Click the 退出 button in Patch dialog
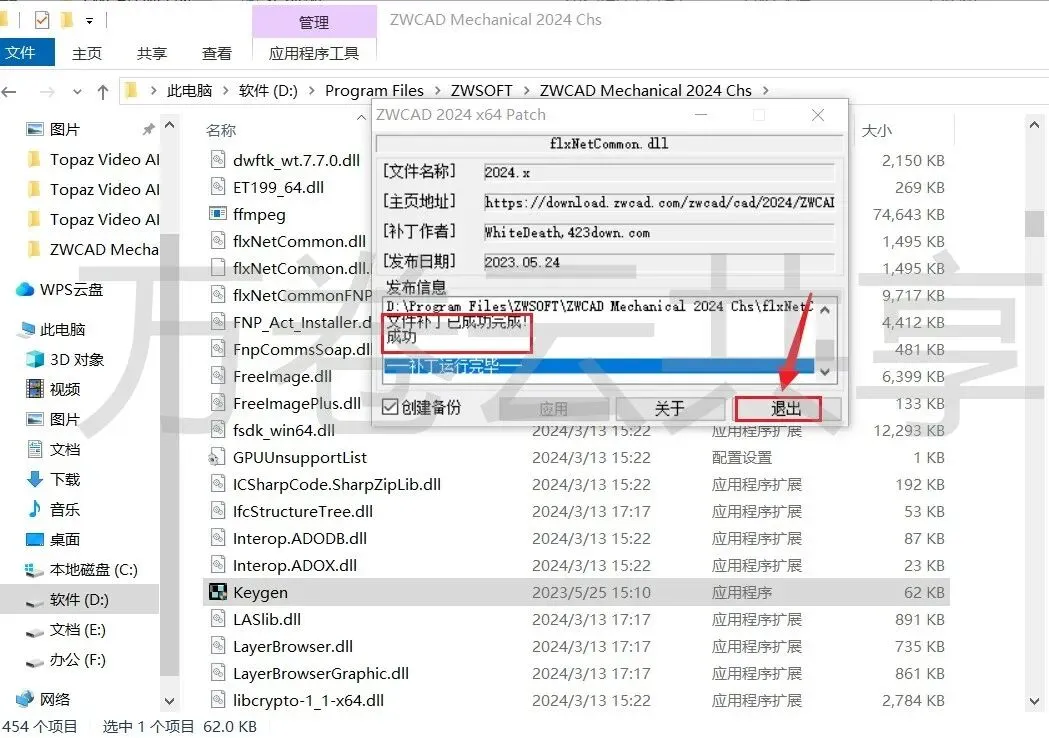This screenshot has width=1049, height=738. [787, 408]
